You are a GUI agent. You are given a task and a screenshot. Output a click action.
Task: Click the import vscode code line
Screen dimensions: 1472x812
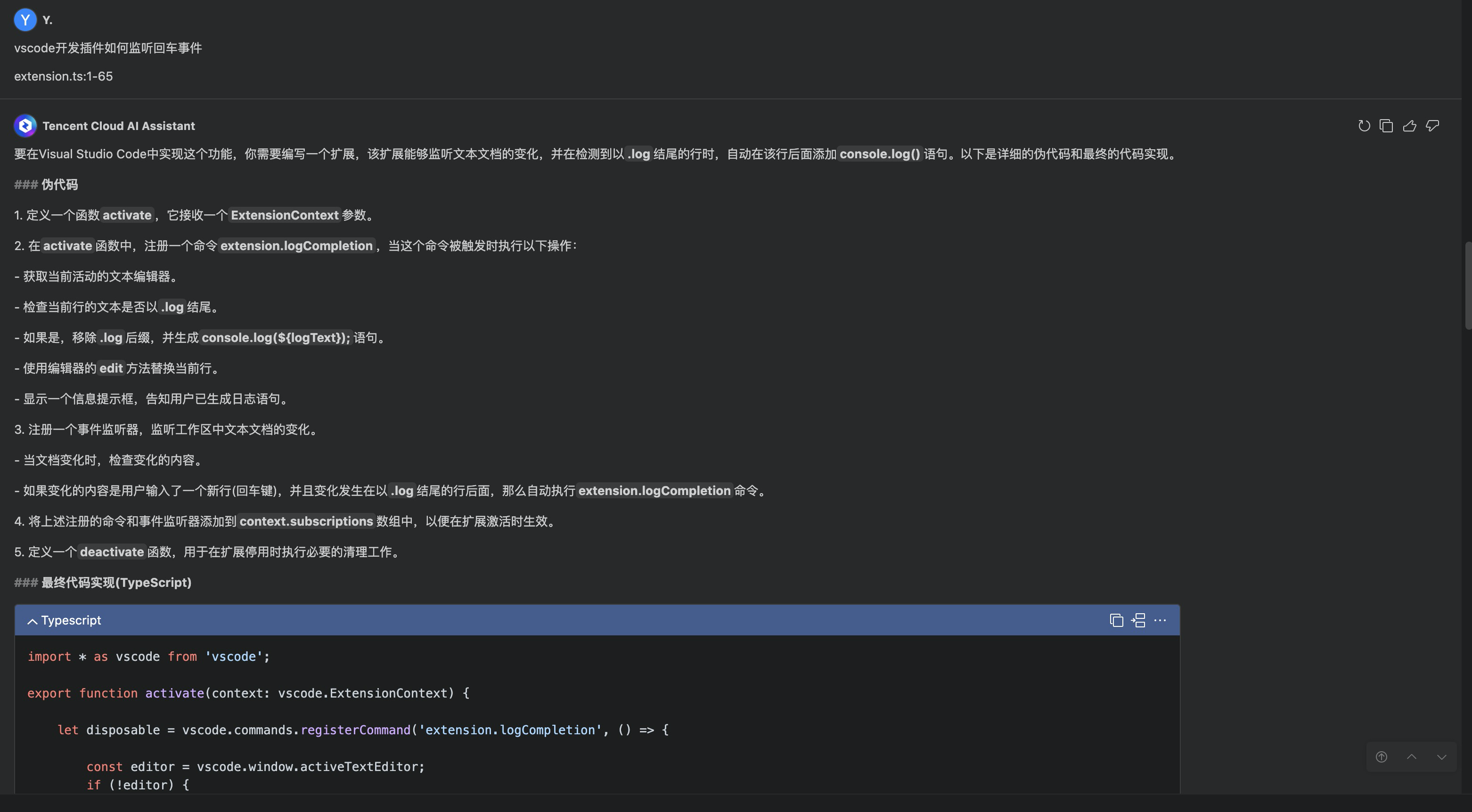point(148,657)
